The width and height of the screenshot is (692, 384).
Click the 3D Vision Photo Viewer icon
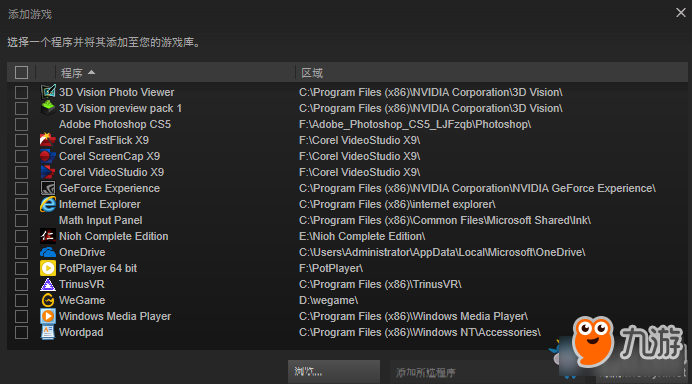click(x=48, y=92)
